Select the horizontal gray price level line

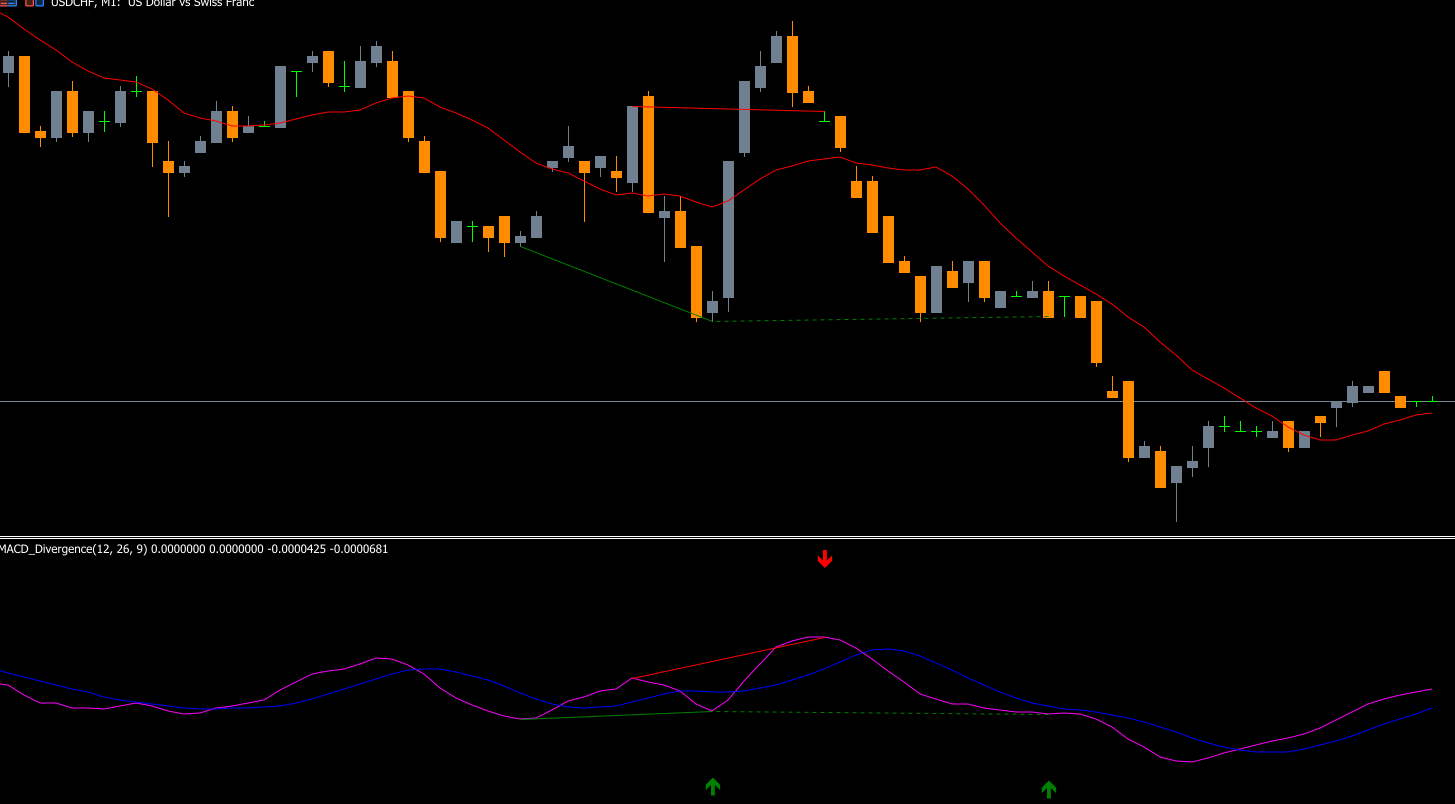(x=600, y=401)
